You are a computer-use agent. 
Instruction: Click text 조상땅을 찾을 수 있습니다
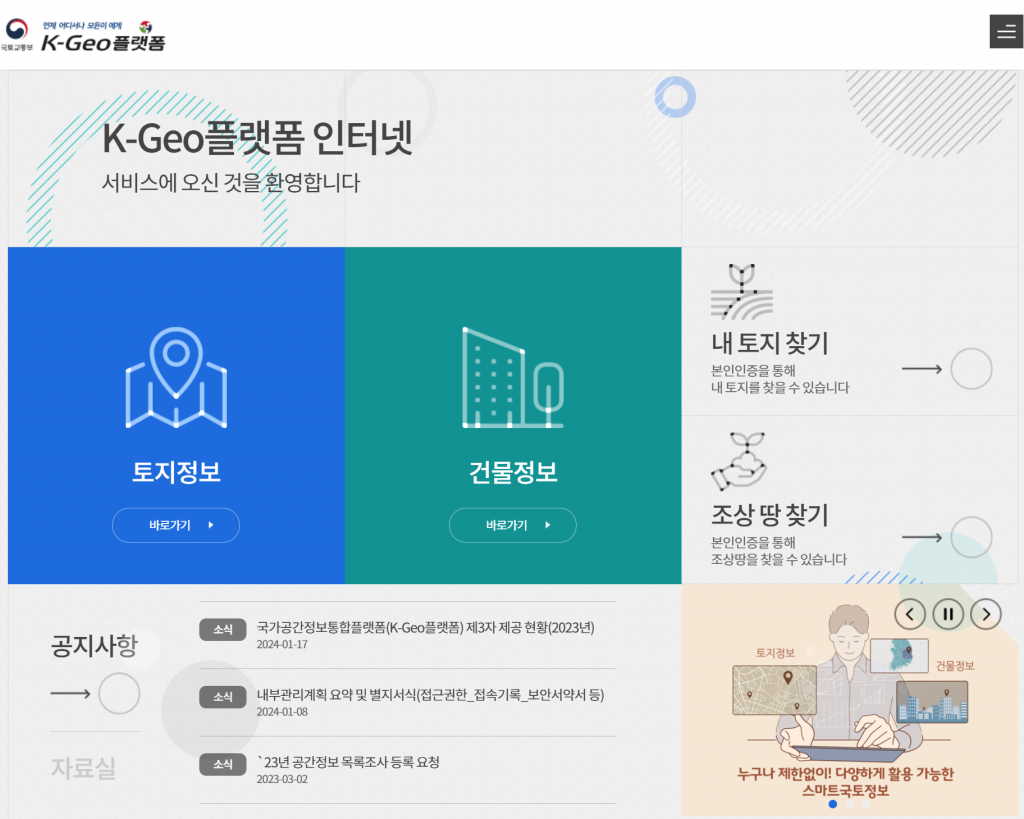(778, 559)
